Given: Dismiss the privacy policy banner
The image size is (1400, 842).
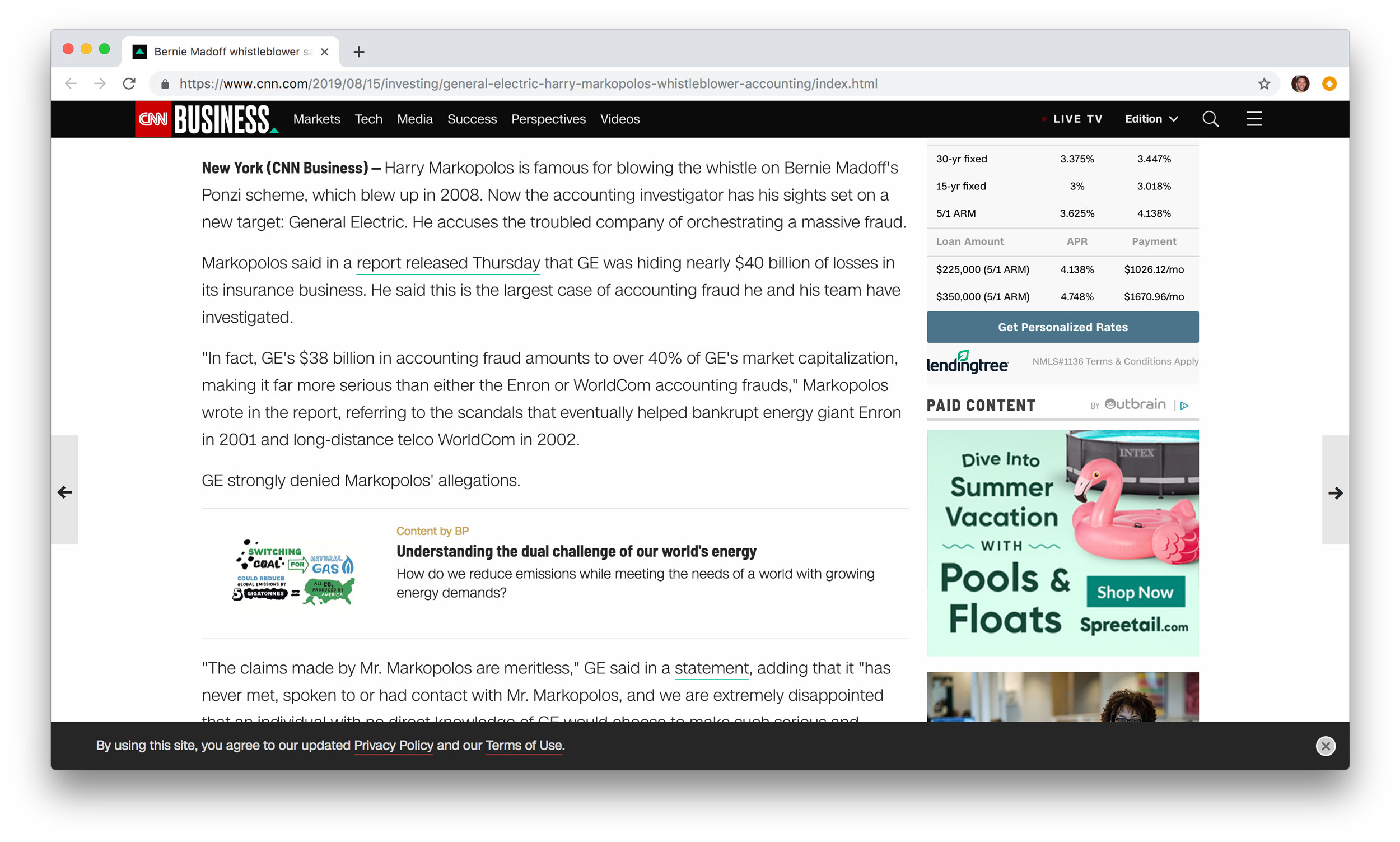Looking at the screenshot, I should tap(1325, 746).
